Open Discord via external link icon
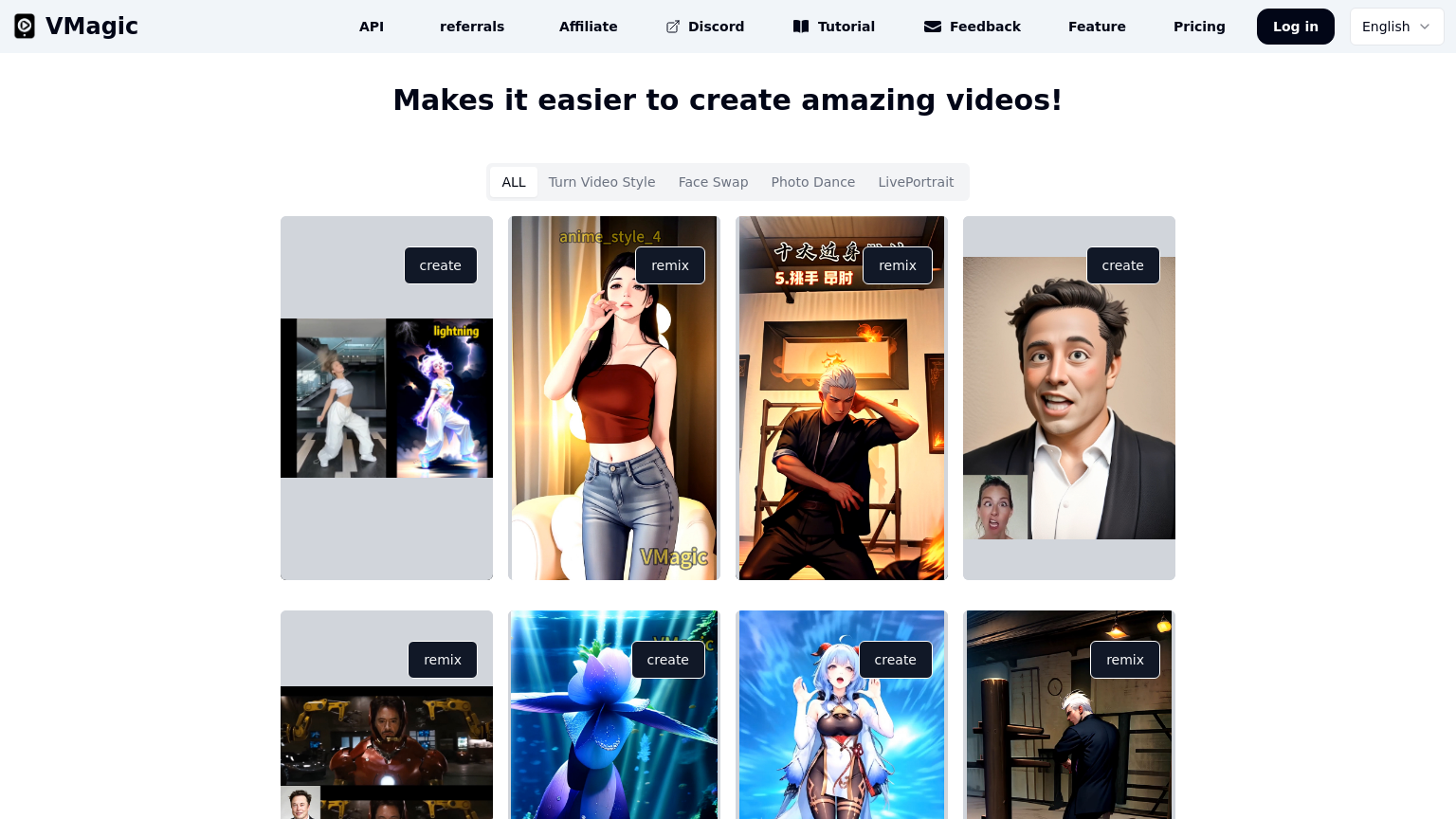The image size is (1456, 819). tap(673, 27)
